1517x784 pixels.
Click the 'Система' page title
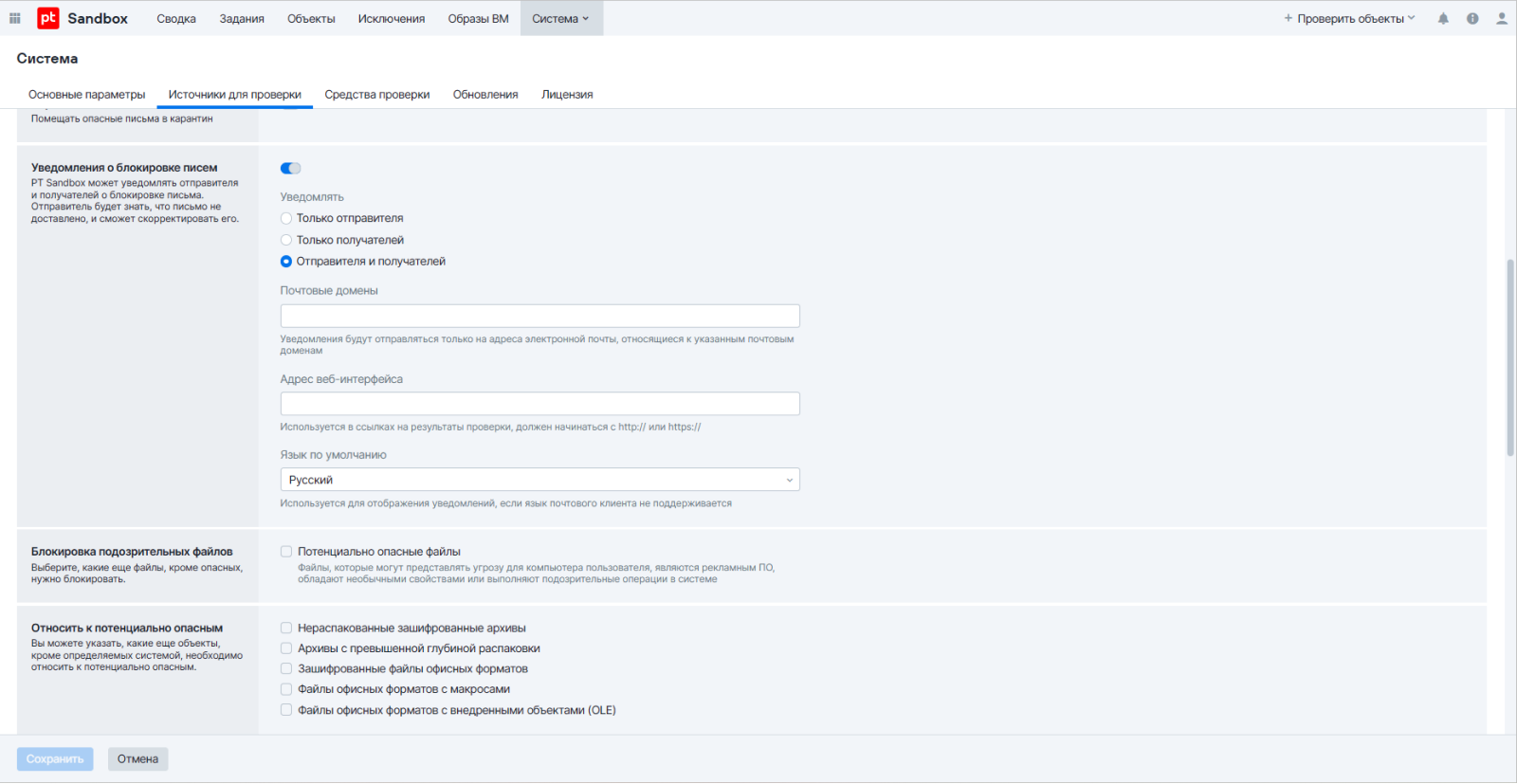[47, 59]
